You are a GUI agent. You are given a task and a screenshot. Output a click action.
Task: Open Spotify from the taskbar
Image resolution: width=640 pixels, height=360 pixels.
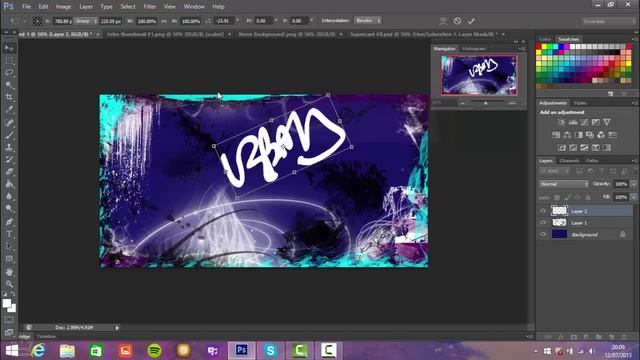(x=154, y=351)
